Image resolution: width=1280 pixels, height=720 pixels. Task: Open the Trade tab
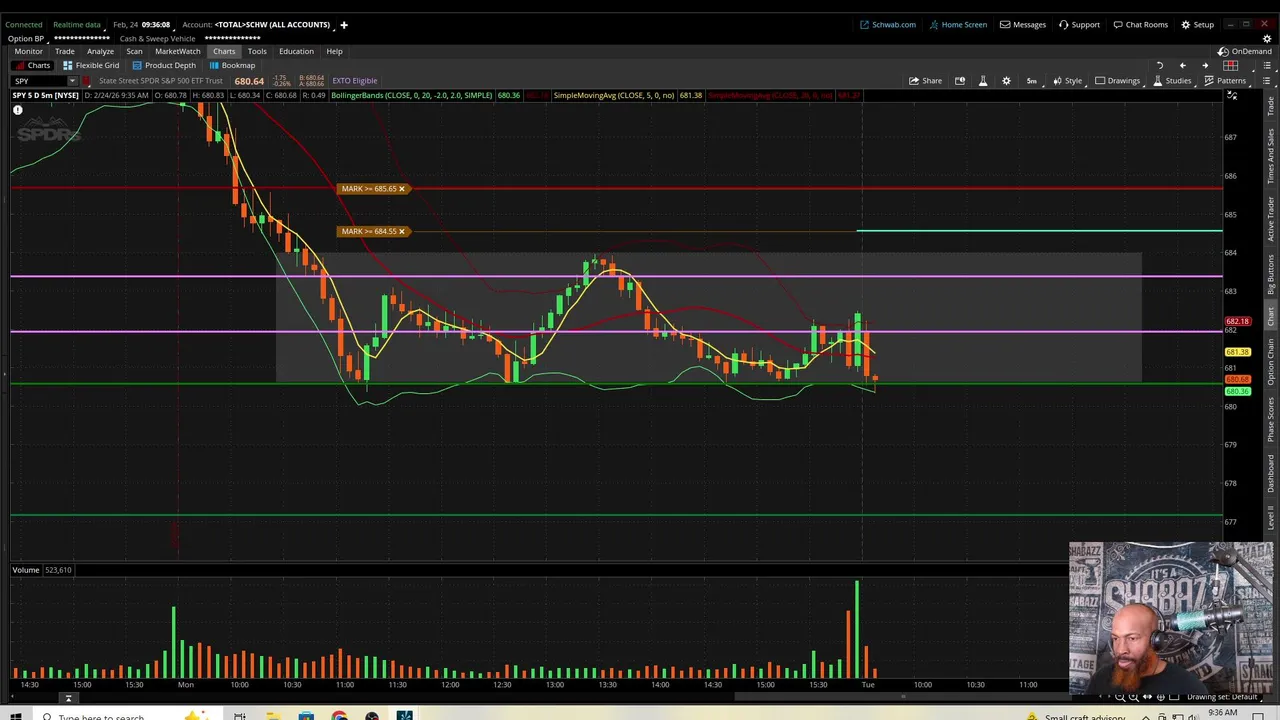point(64,51)
